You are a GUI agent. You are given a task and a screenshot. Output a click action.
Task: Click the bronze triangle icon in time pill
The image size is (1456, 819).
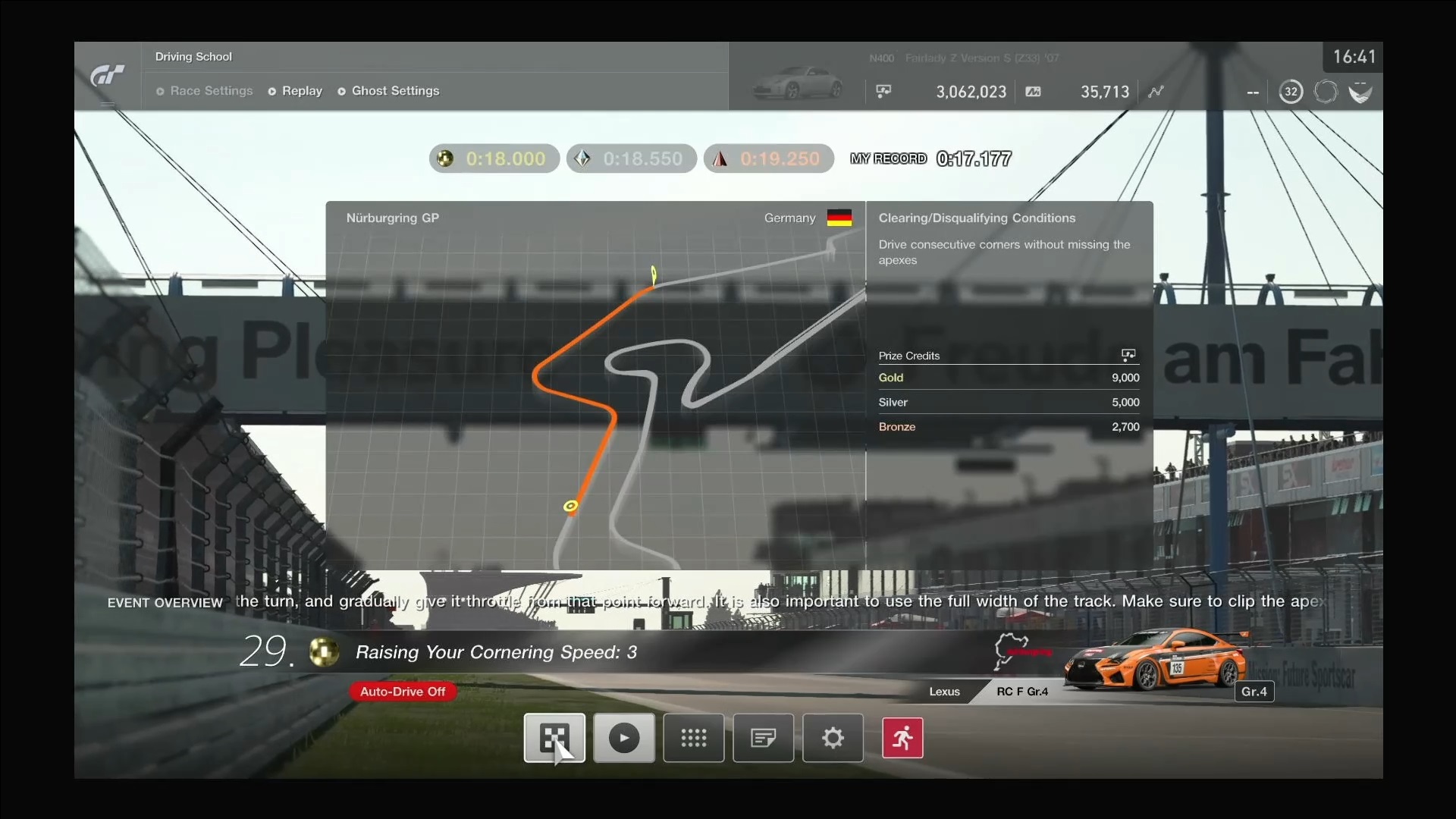[x=720, y=158]
